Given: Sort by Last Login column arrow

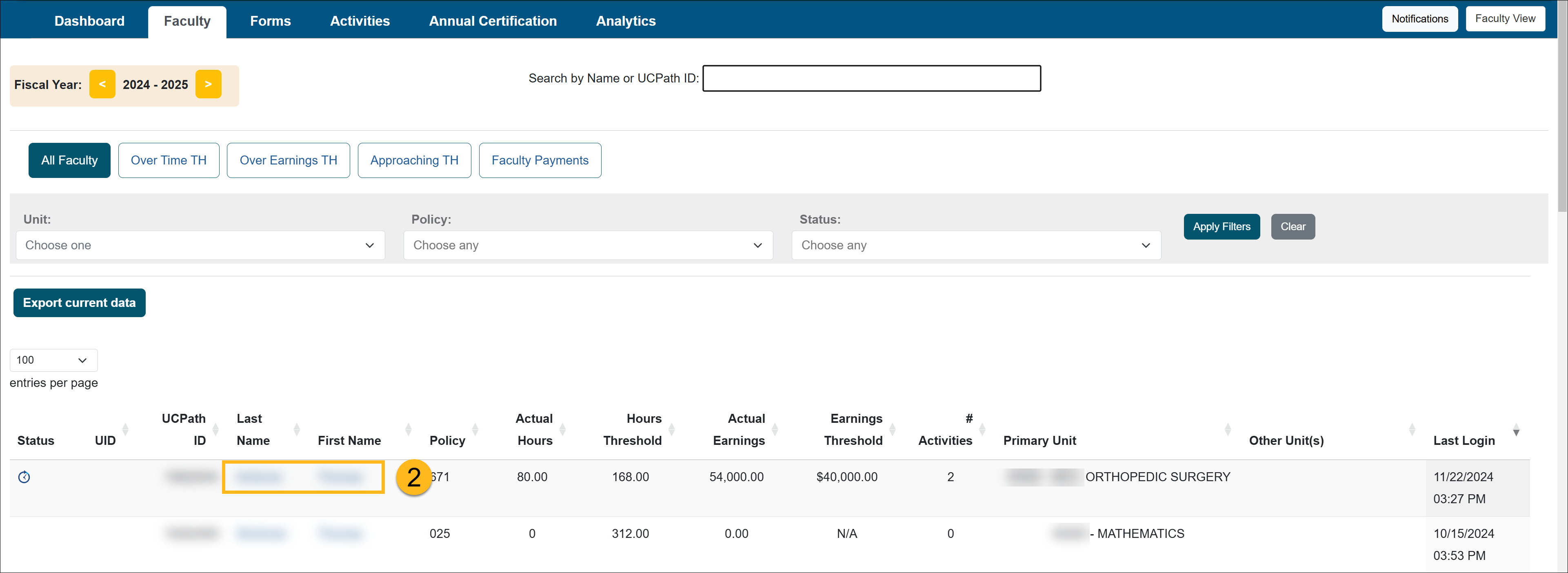Looking at the screenshot, I should tap(1516, 431).
